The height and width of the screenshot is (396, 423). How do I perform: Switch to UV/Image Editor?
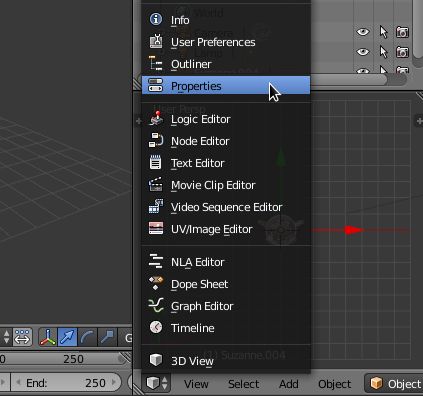click(x=226, y=229)
